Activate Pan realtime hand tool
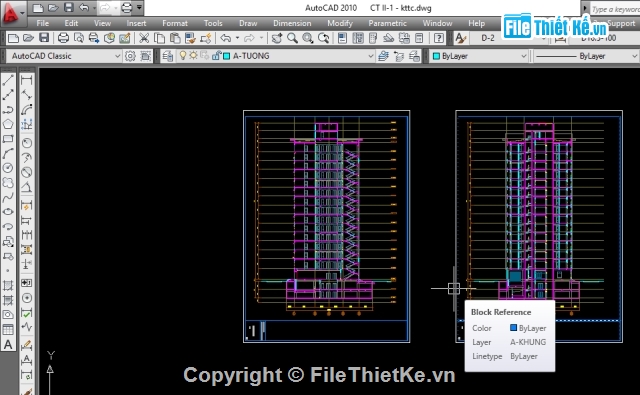 [276, 38]
